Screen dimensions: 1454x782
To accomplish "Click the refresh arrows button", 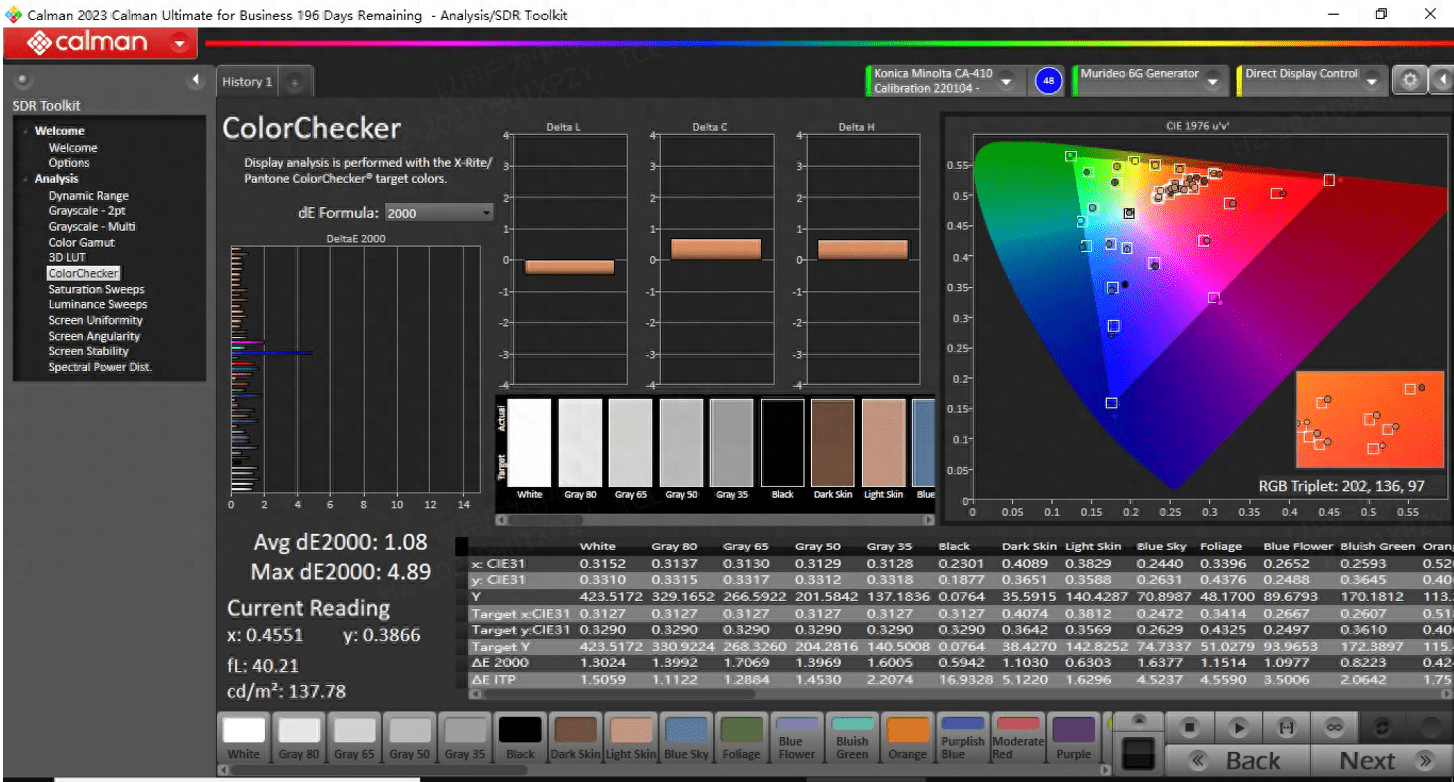I will 1383,727.
